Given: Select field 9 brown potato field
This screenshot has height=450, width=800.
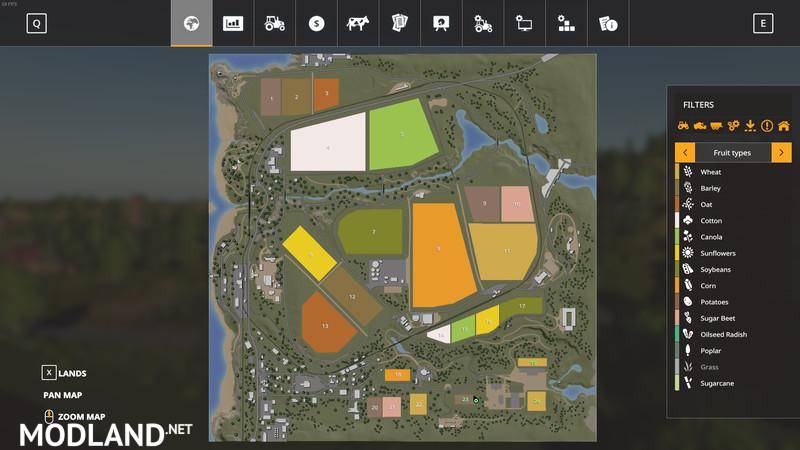Looking at the screenshot, I should (x=483, y=204).
